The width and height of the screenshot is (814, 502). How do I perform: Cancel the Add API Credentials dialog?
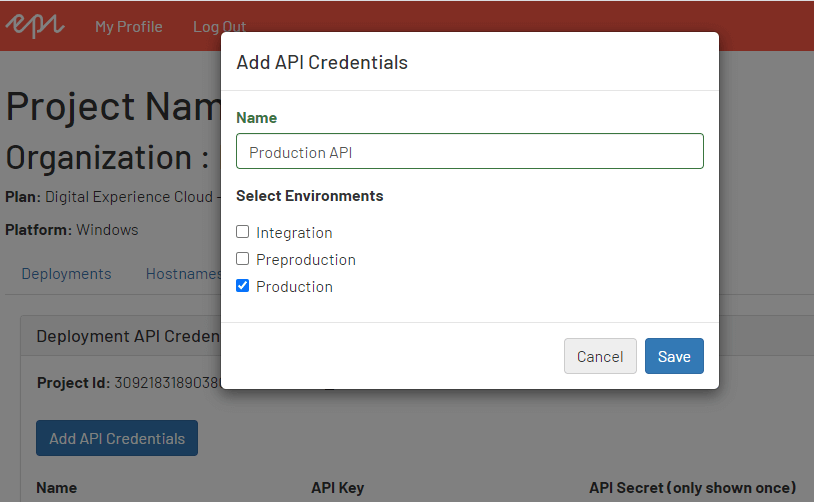600,356
